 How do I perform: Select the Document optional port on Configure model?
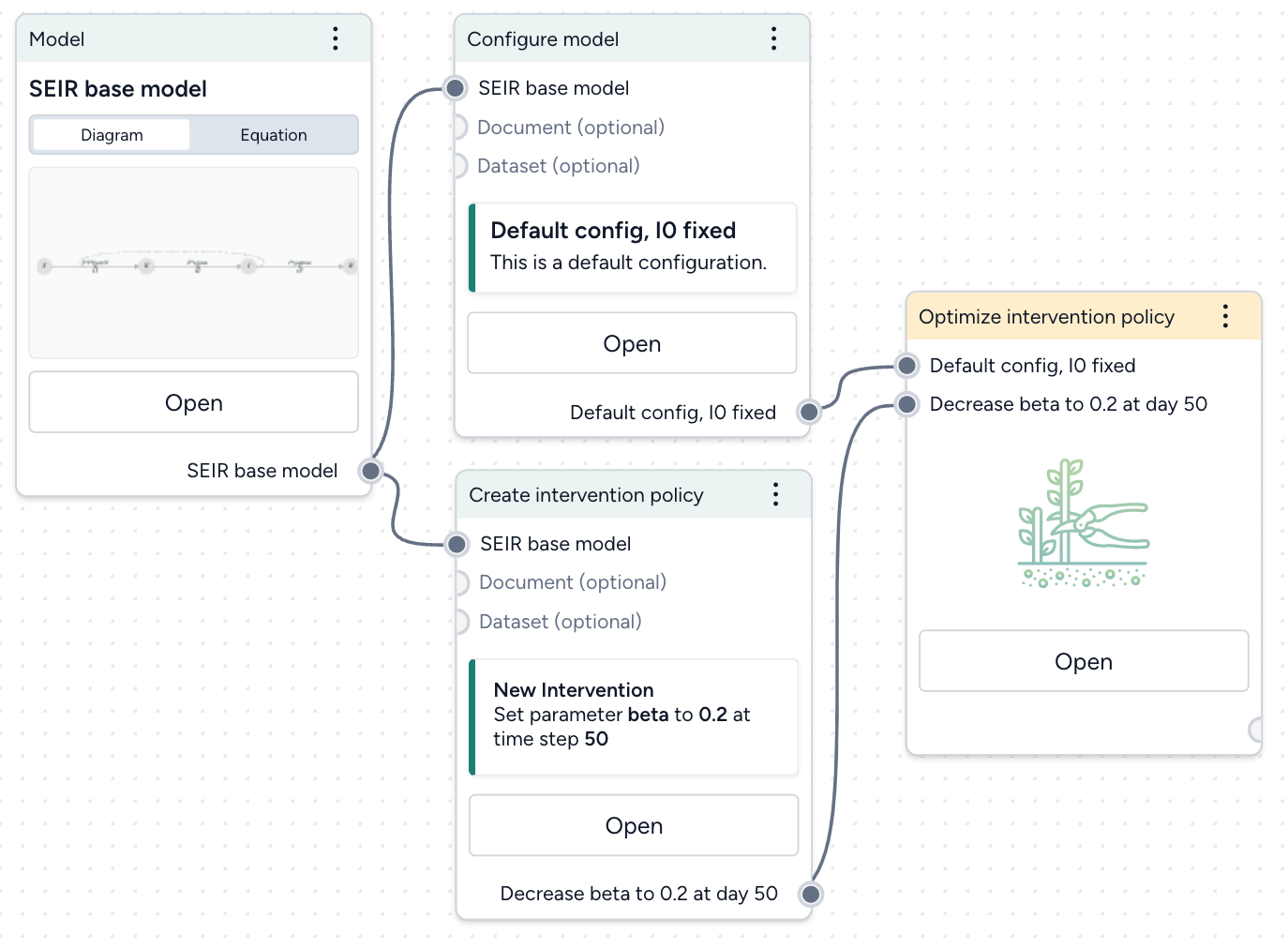tap(460, 128)
